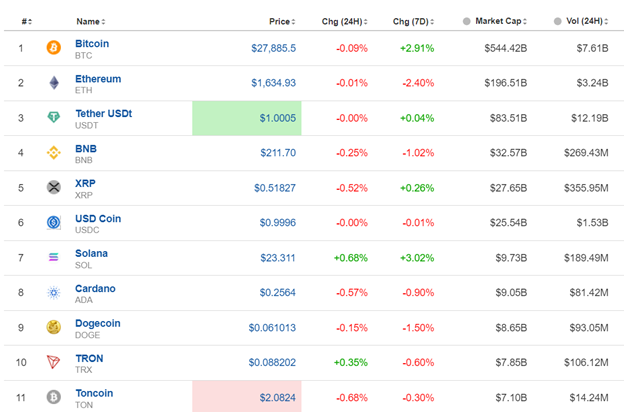The width and height of the screenshot is (624, 412).
Task: Sort by Chg (7D) column header
Action: tap(413, 21)
